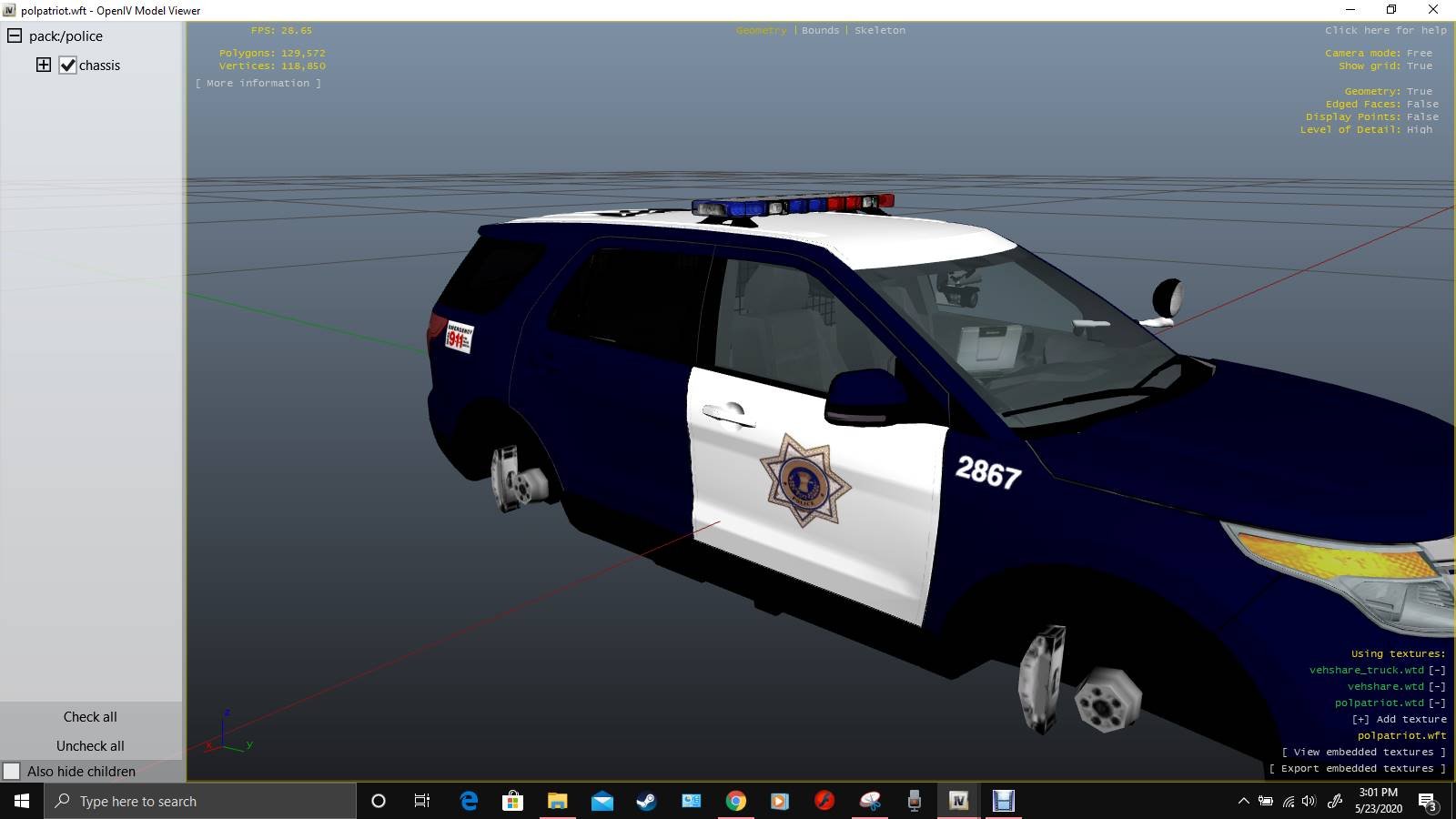Click Export embedded textures
1456x819 pixels.
pos(1358,768)
